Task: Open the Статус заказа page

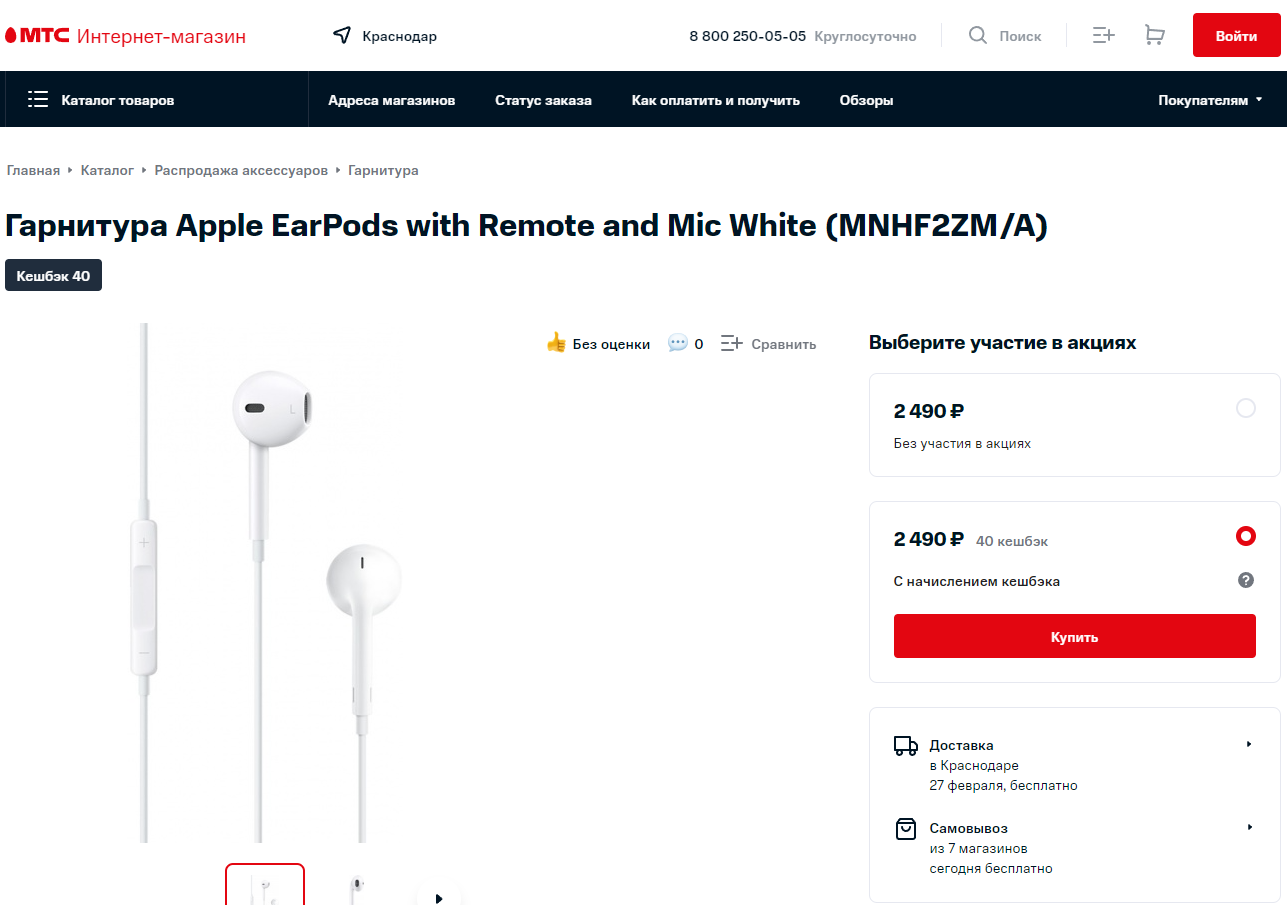Action: click(x=543, y=100)
